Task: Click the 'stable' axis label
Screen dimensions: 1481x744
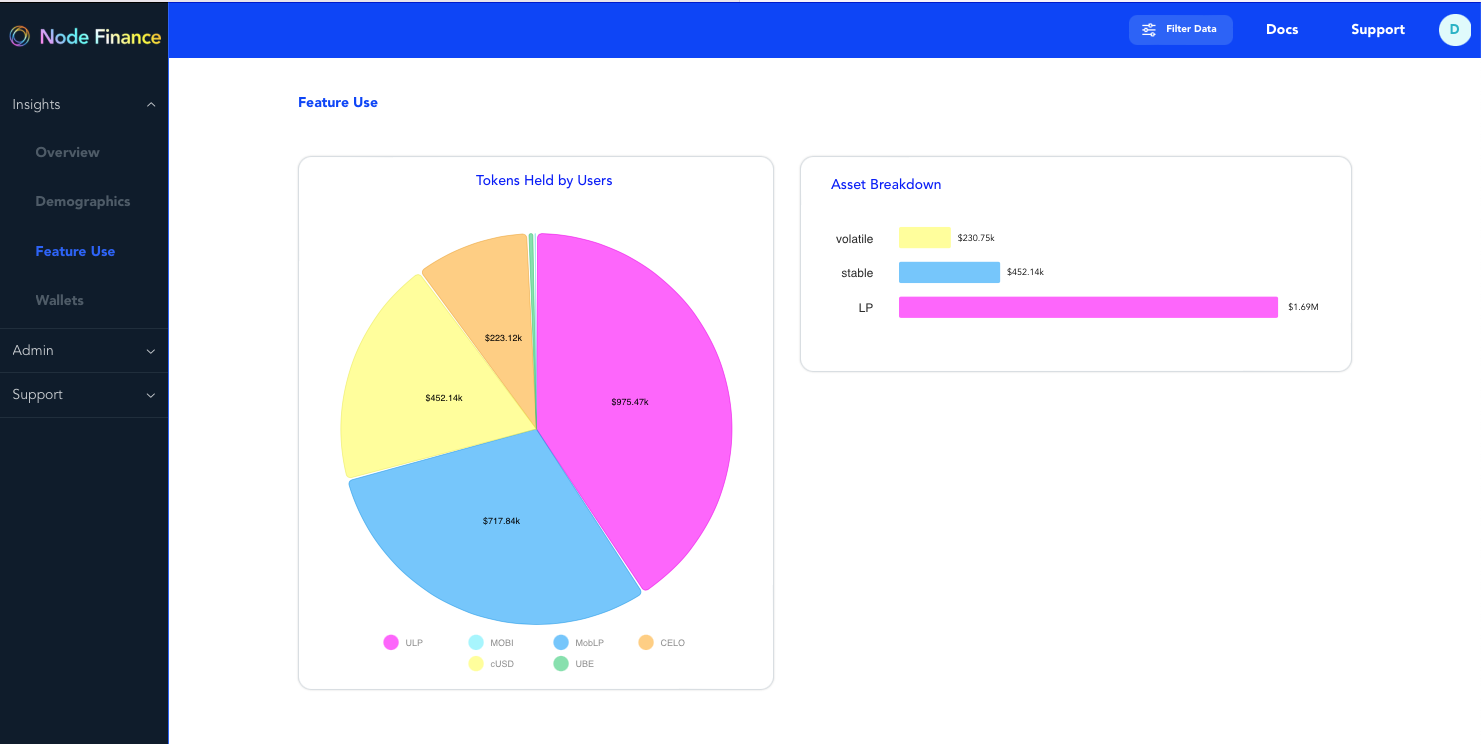Action: pyautogui.click(x=857, y=273)
